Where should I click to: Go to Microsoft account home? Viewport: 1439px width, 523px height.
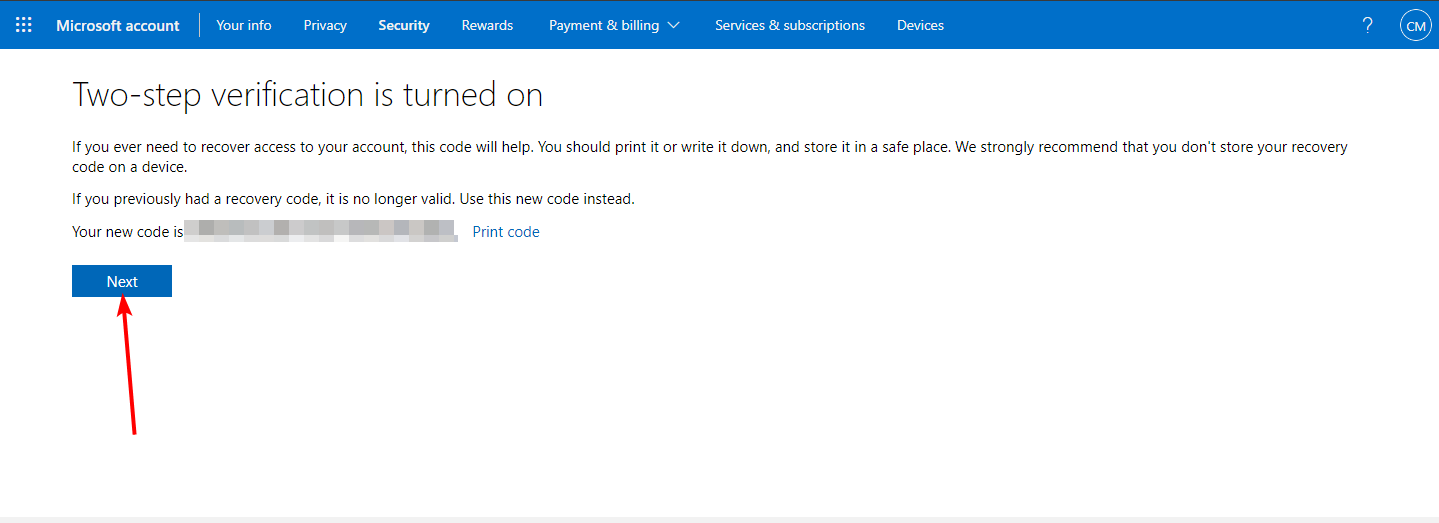(x=118, y=25)
